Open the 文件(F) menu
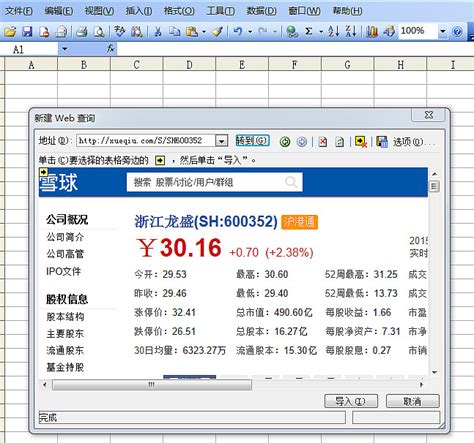This screenshot has height=443, width=474. [19, 11]
